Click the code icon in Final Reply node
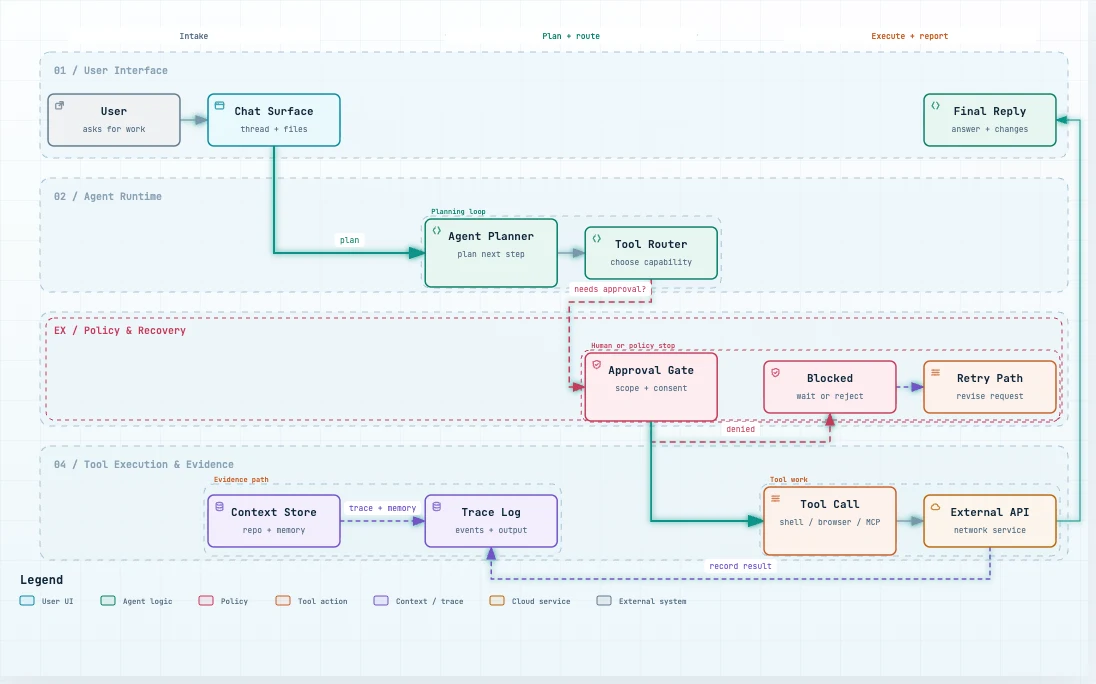The image size is (1096, 684). [935, 105]
